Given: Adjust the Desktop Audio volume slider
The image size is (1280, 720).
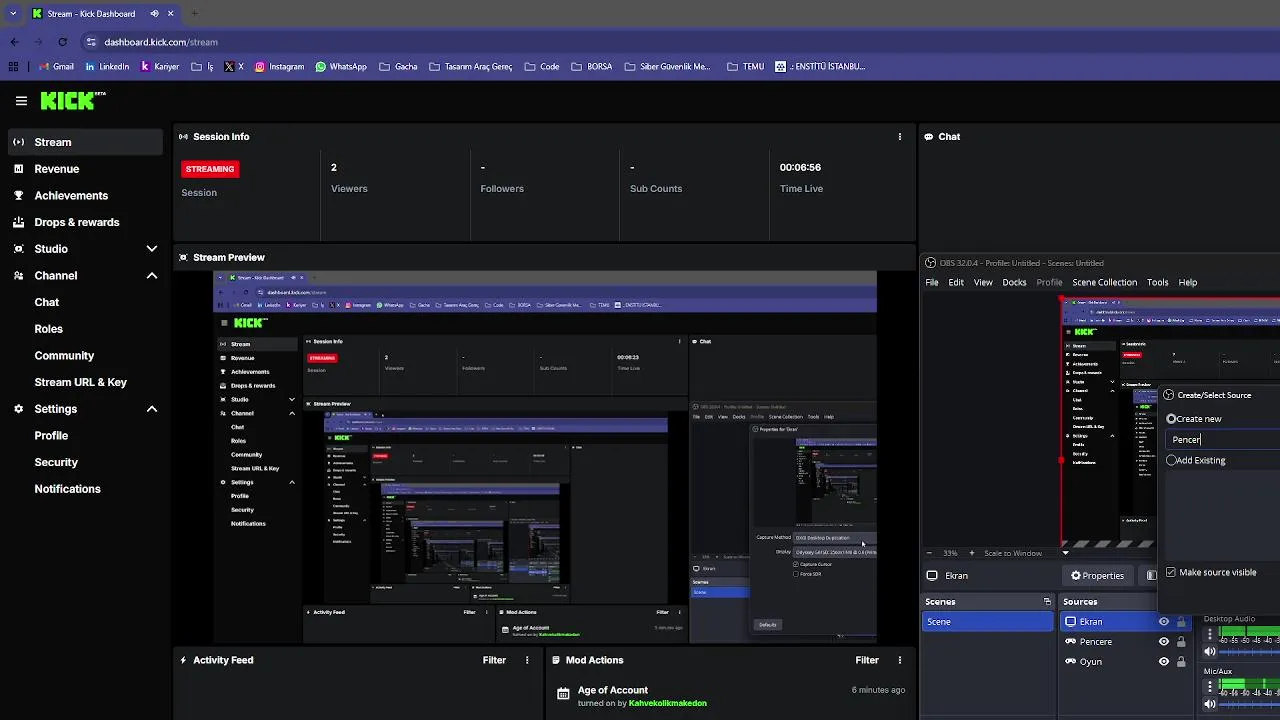Looking at the screenshot, I should click(1249, 651).
